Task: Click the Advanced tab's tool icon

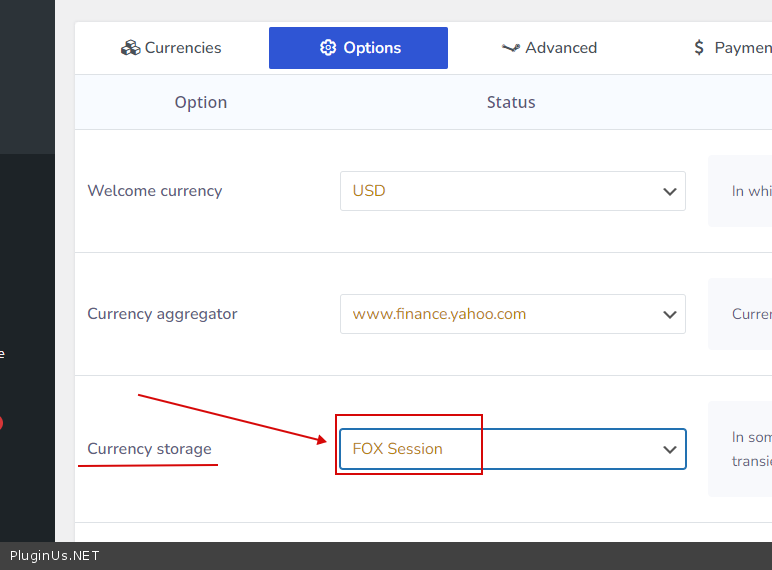Action: click(x=510, y=48)
